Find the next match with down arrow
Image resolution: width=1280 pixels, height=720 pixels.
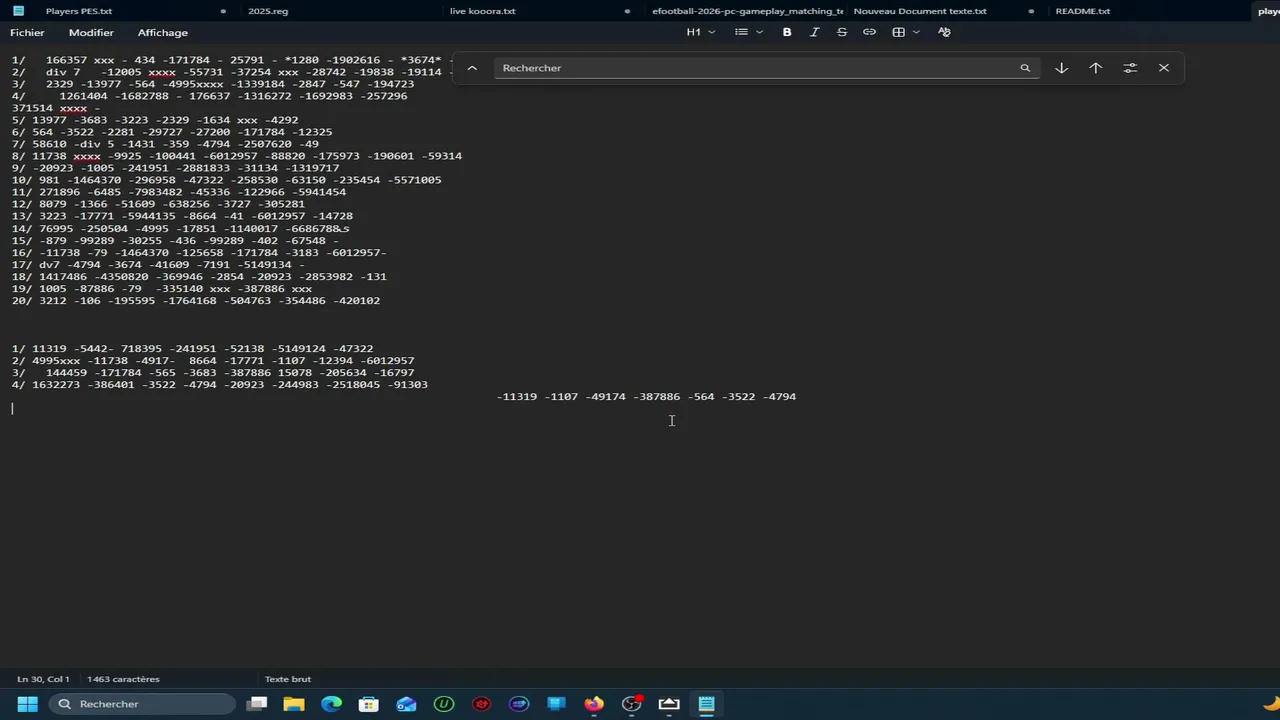pos(1062,68)
